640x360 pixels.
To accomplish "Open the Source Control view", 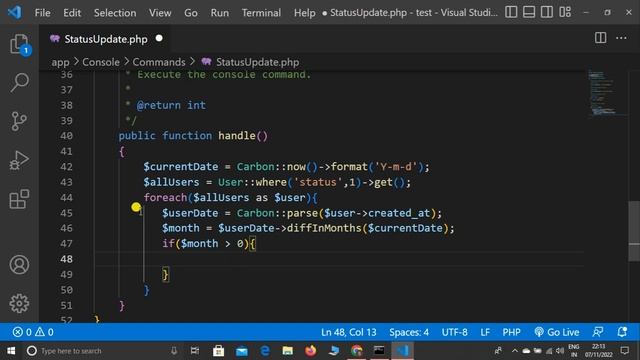I will click(19, 121).
